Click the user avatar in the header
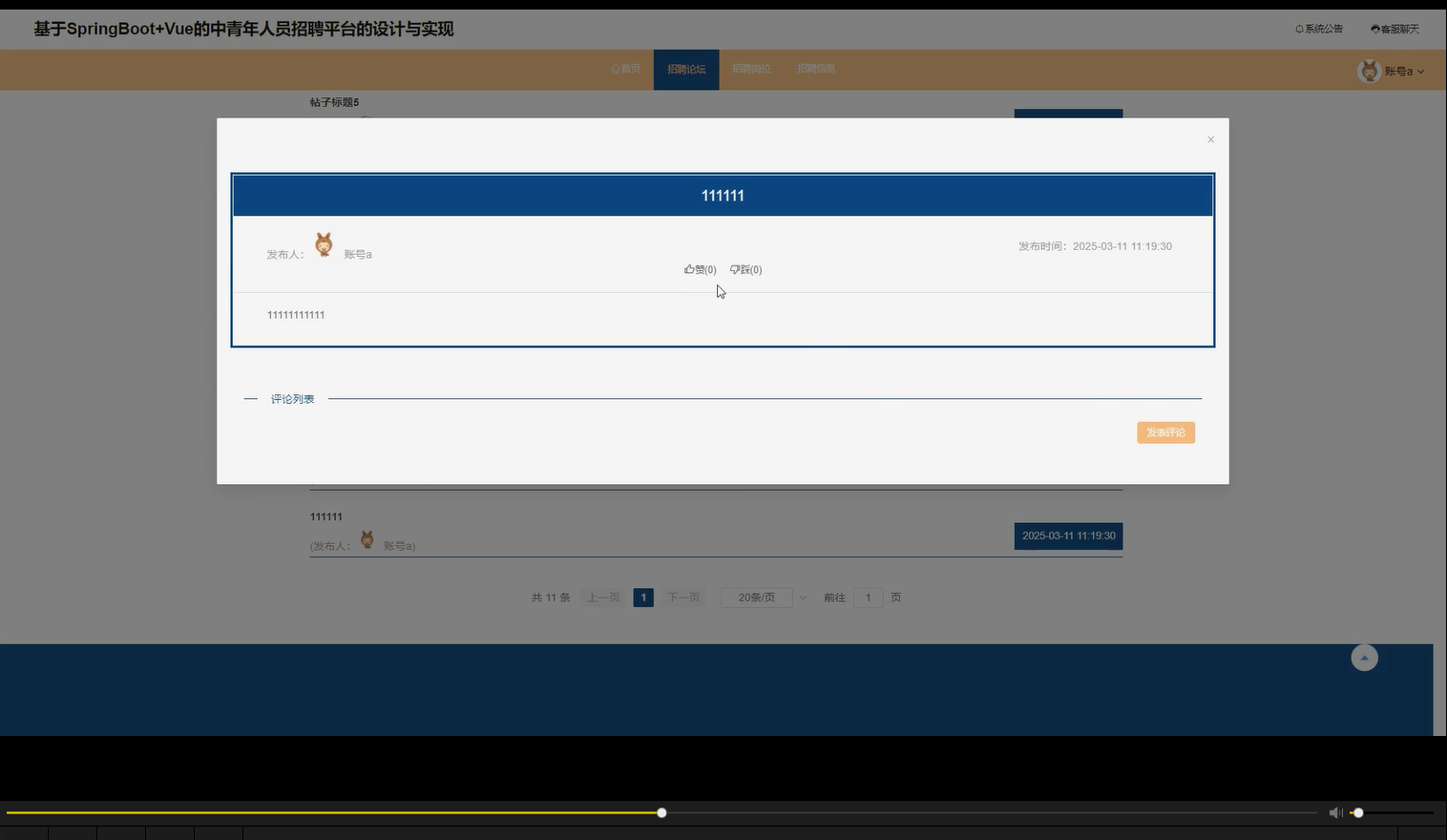Viewport: 1447px width, 840px height. [1369, 71]
